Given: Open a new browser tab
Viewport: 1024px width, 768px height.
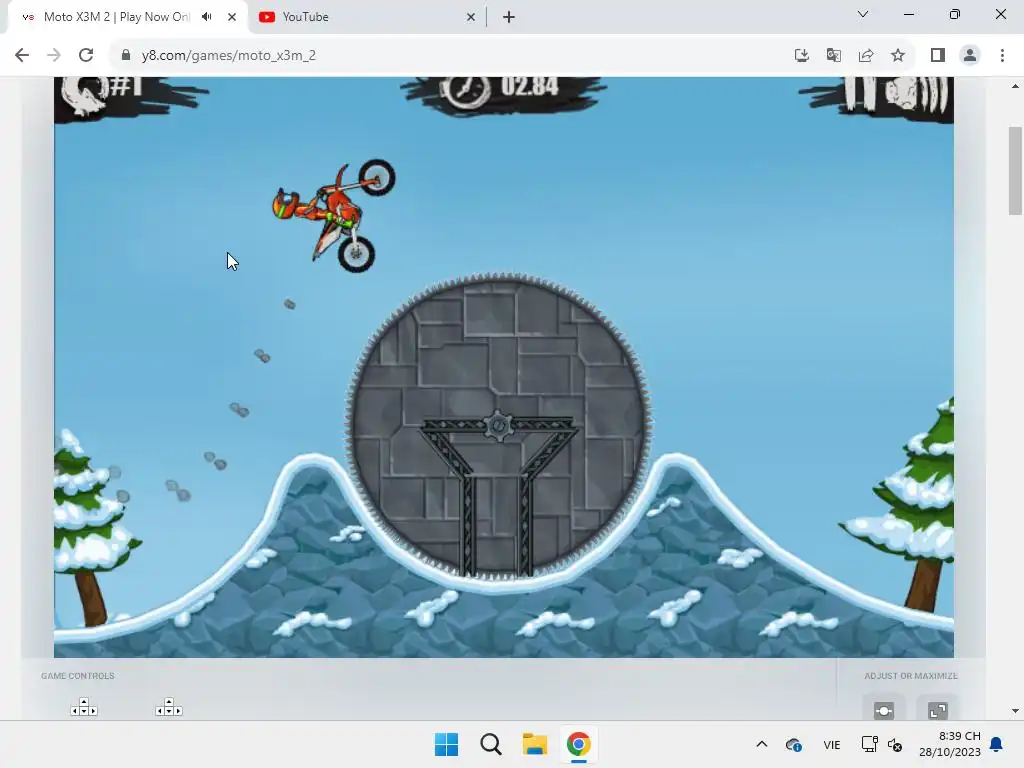Looking at the screenshot, I should click(509, 17).
